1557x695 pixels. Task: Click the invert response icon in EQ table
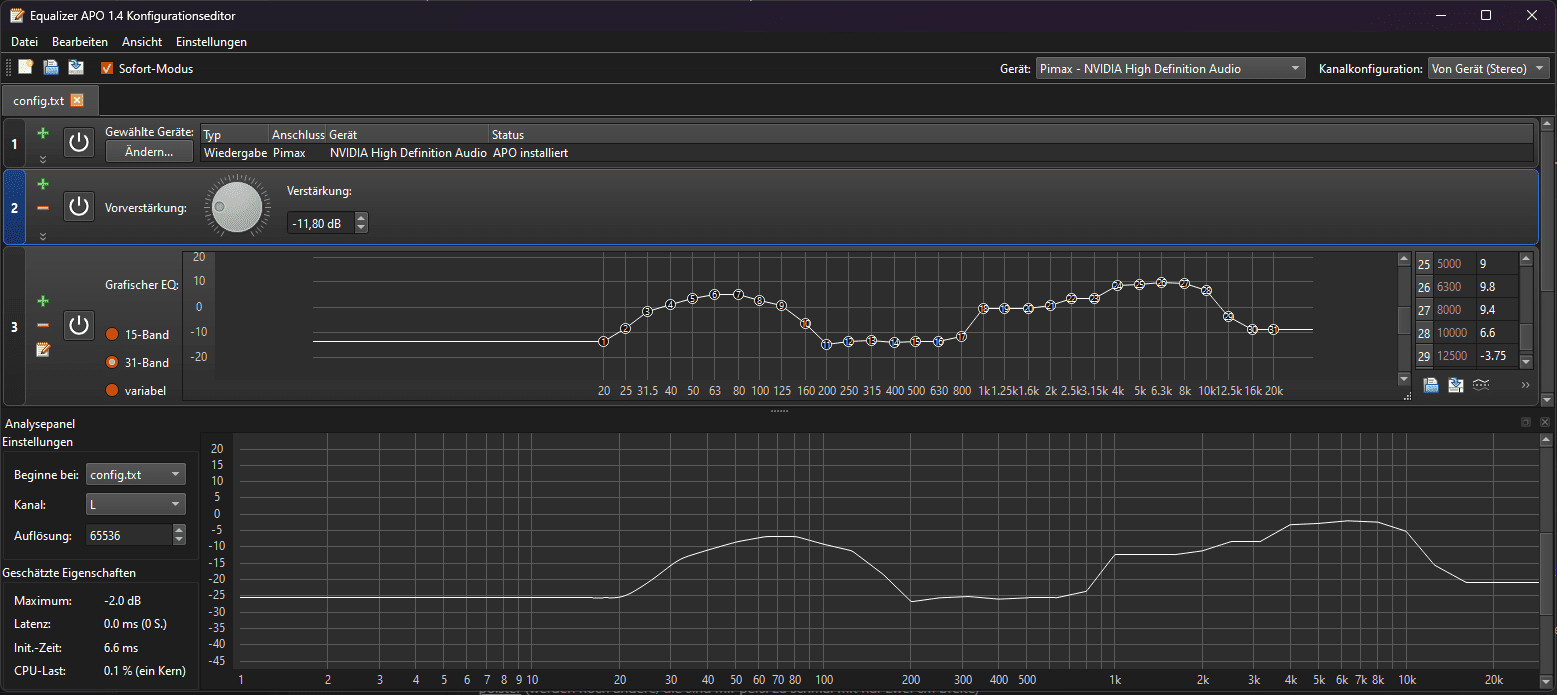[x=1481, y=385]
